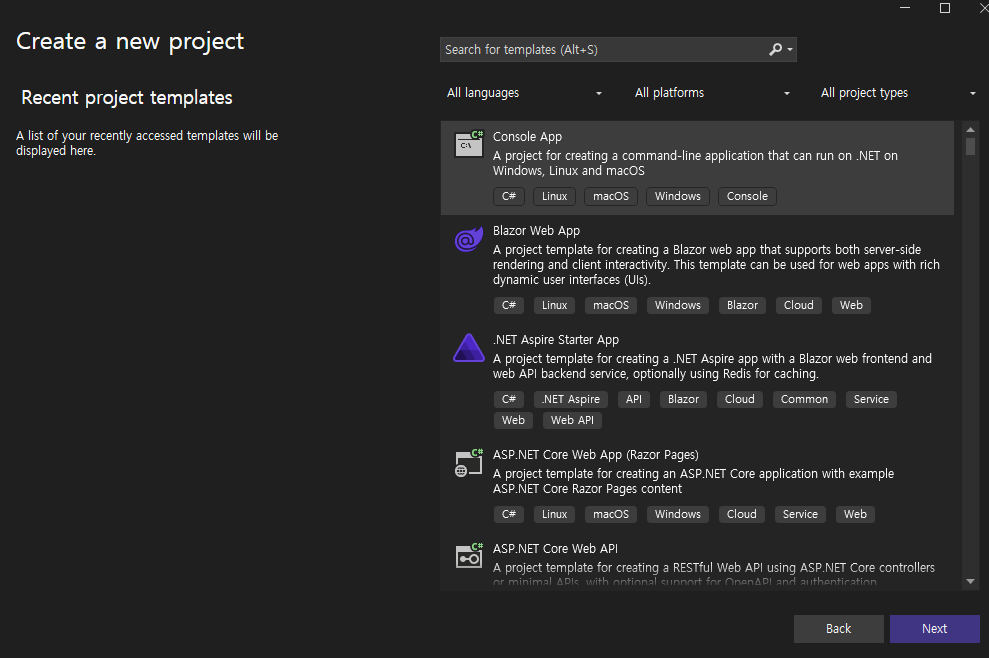989x658 pixels.
Task: Click the Recent project templates heading
Action: (x=127, y=98)
